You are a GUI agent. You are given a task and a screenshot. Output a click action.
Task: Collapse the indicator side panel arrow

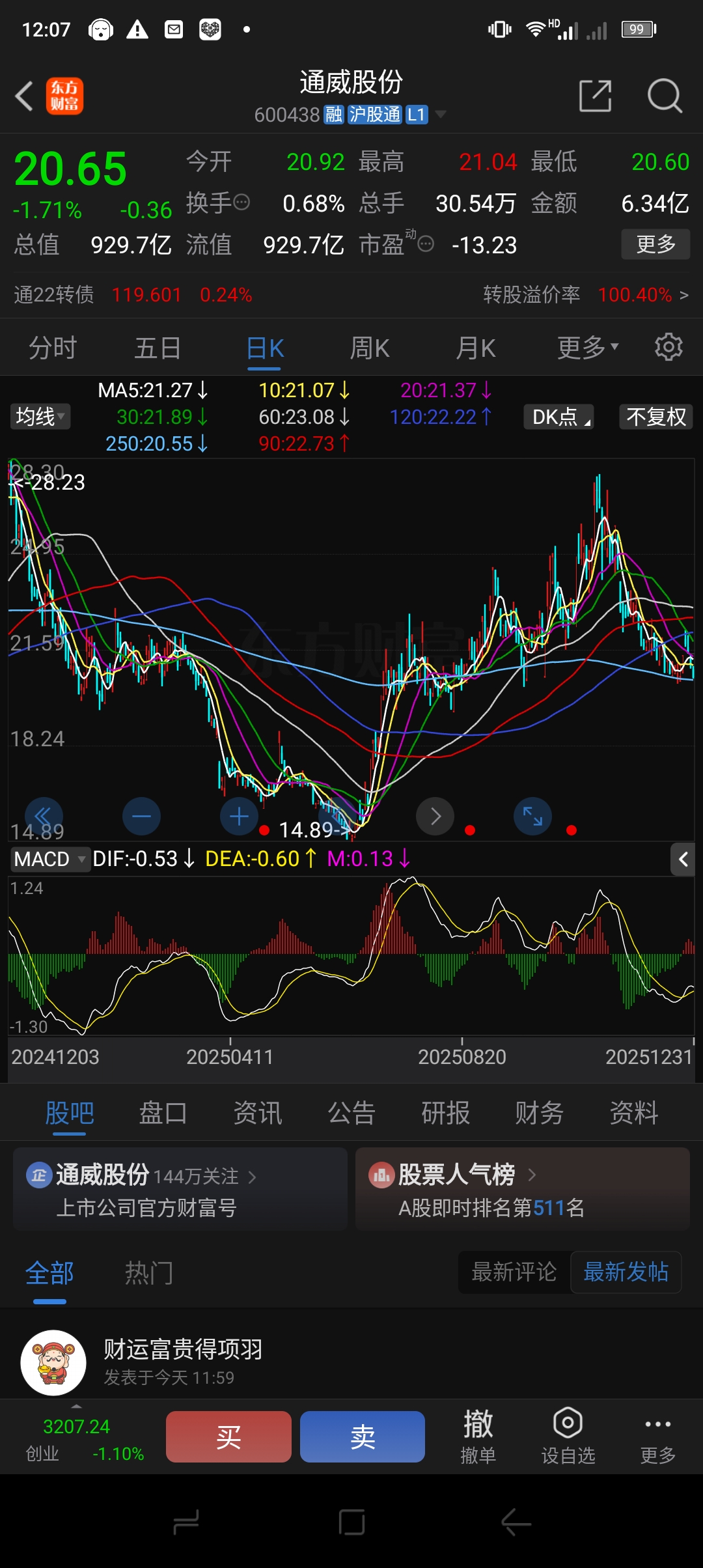[683, 860]
